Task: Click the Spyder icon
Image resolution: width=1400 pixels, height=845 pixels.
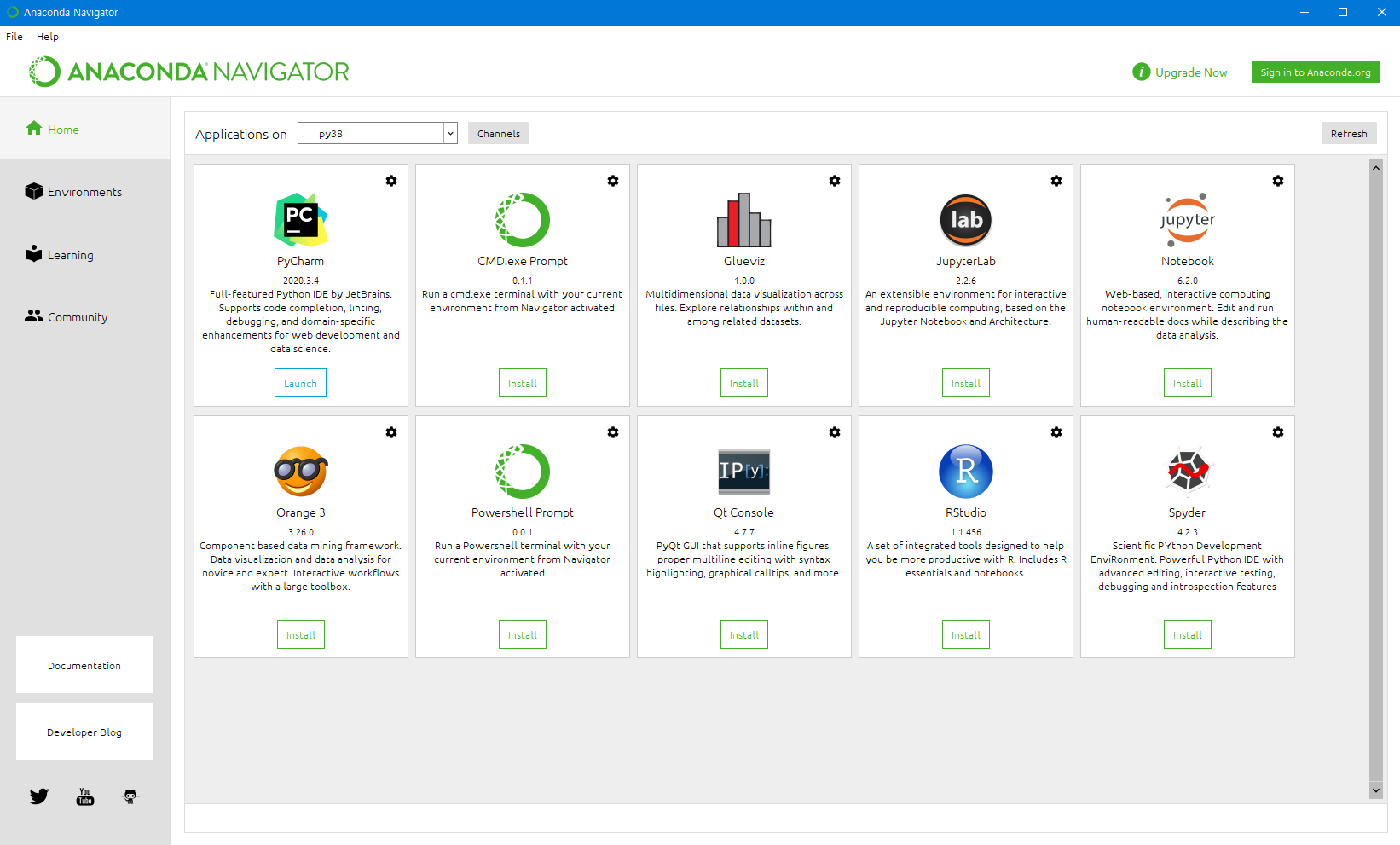Action: (1188, 472)
